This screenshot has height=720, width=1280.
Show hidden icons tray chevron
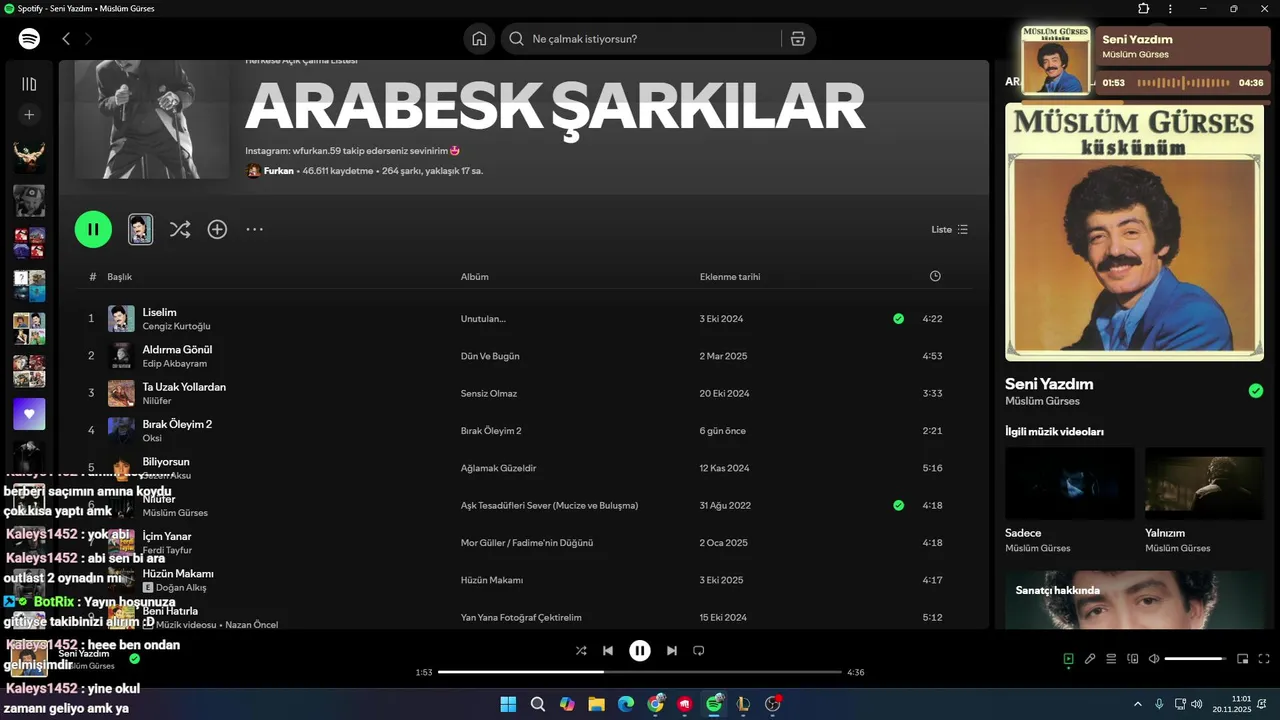pos(1138,704)
